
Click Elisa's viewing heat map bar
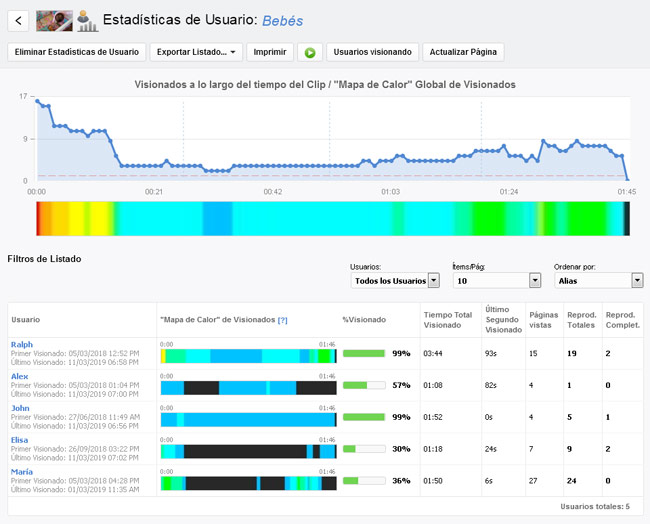pos(249,452)
